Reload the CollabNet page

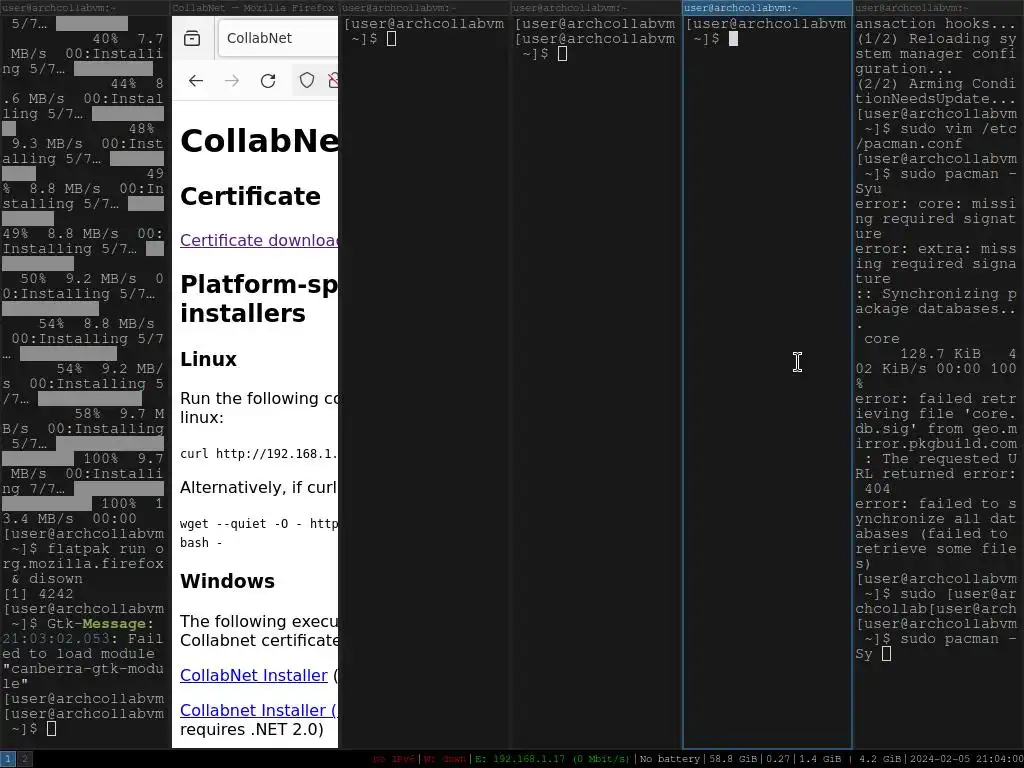pos(268,80)
